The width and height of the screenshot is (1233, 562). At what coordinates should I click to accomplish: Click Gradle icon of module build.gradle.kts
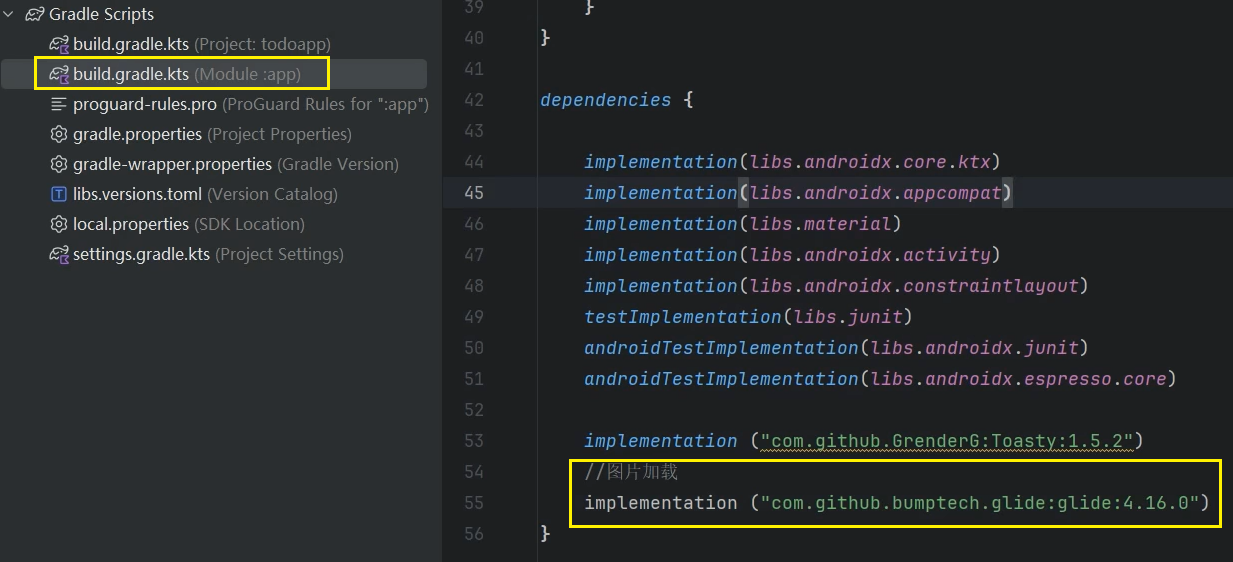pos(59,74)
